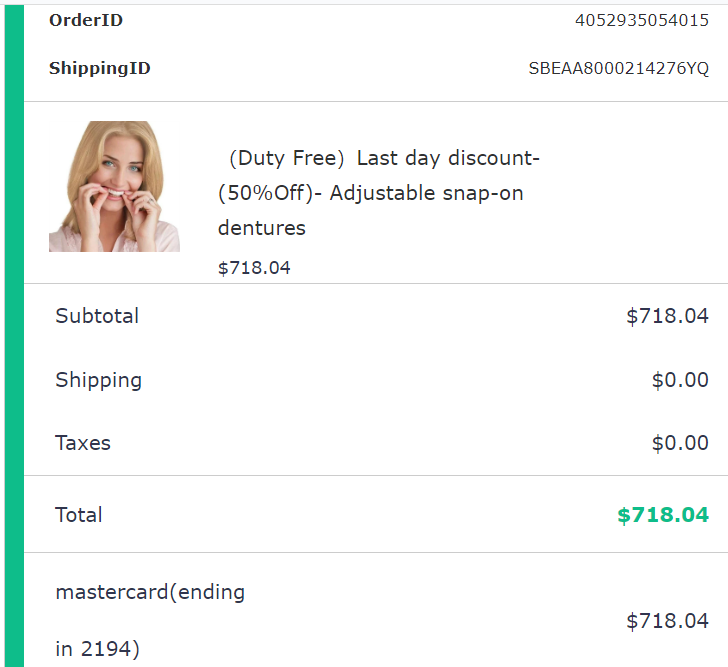The width and height of the screenshot is (728, 667).
Task: Select the green Total amount $718.04
Action: point(662,515)
